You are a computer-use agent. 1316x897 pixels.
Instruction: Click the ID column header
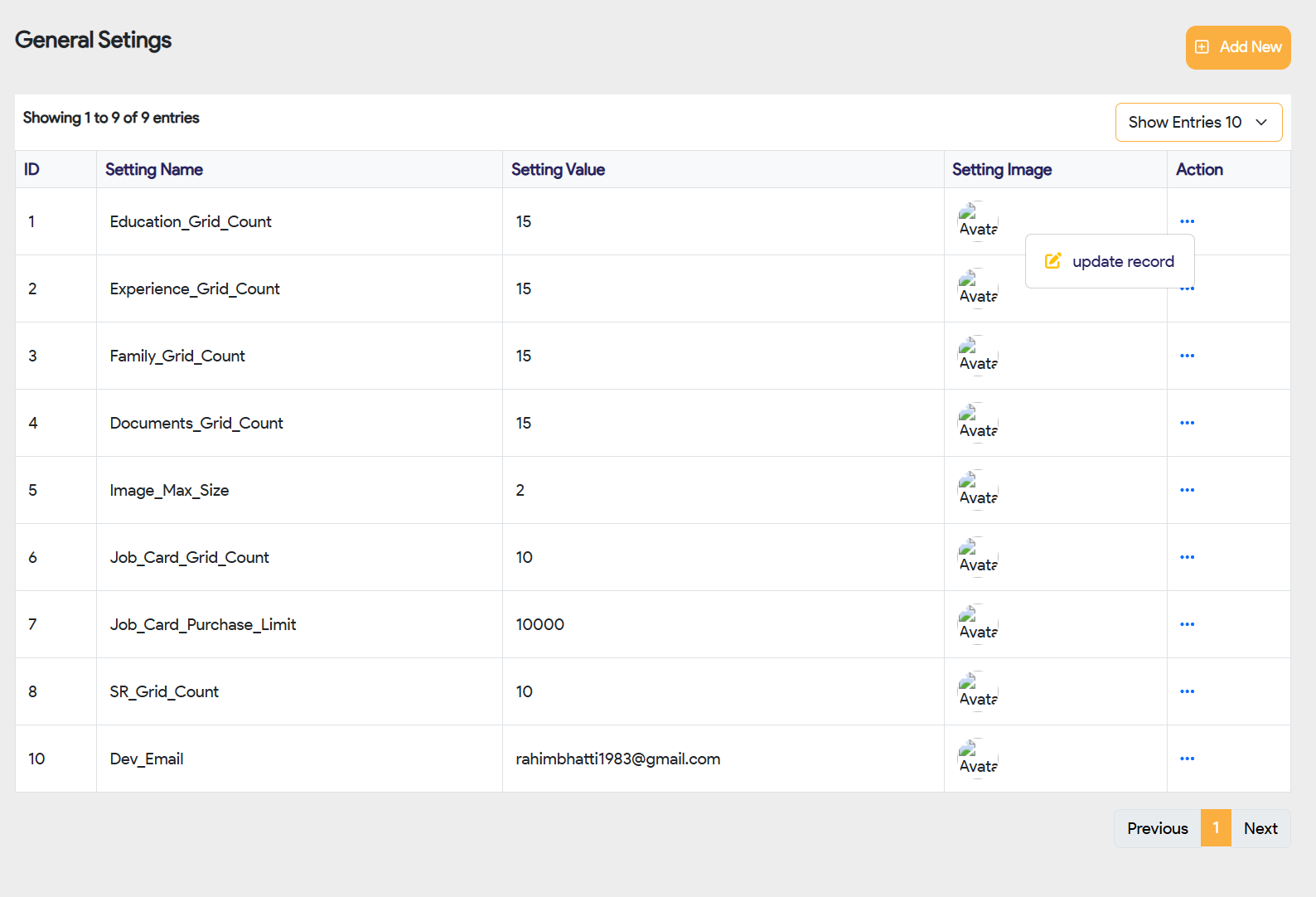31,169
